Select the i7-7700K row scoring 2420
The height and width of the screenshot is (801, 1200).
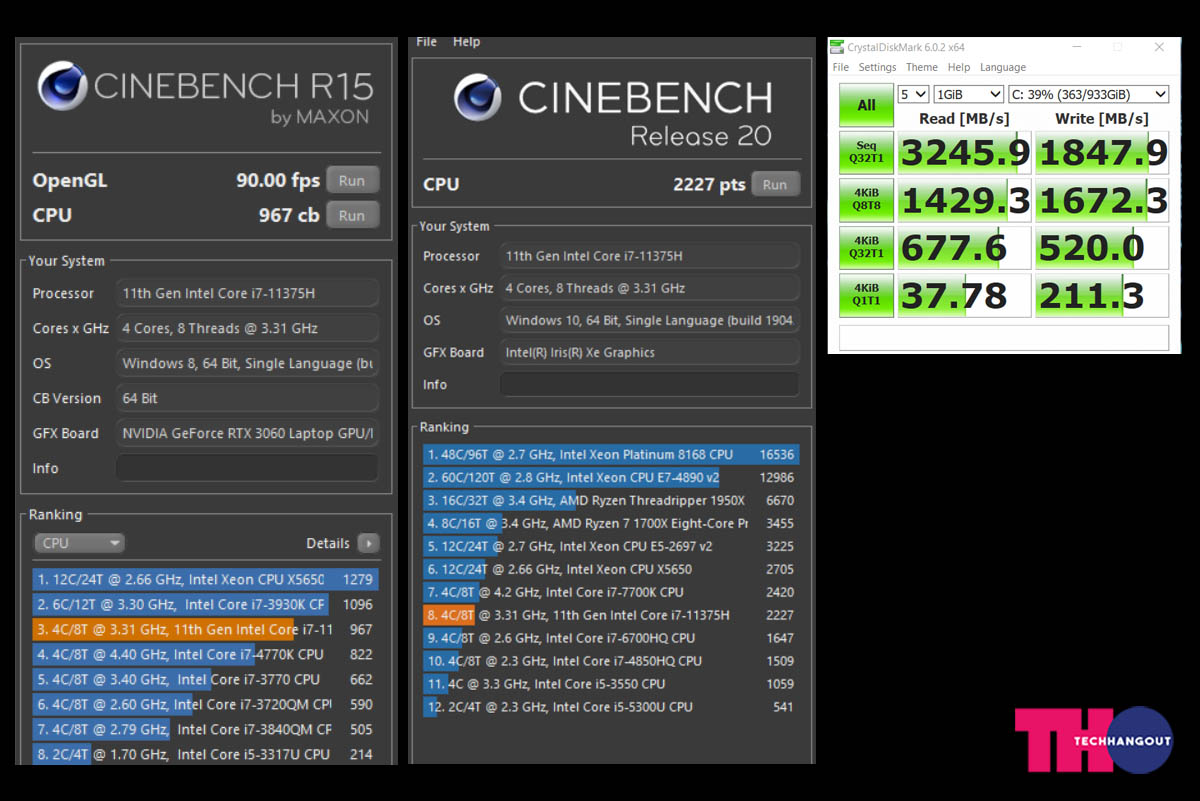tap(611, 592)
